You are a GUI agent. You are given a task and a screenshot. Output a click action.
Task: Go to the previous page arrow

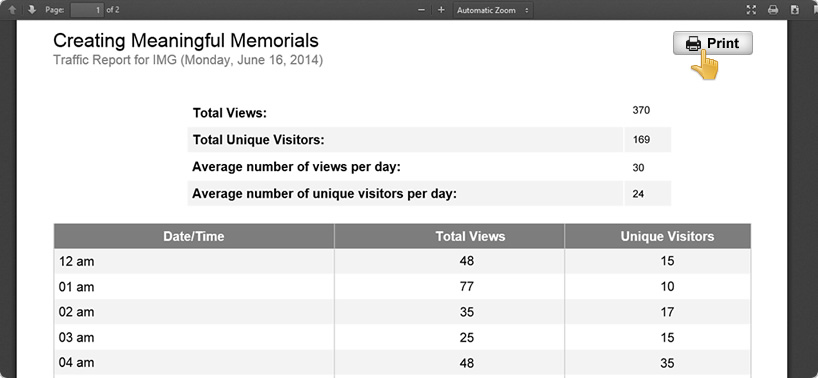pos(12,9)
